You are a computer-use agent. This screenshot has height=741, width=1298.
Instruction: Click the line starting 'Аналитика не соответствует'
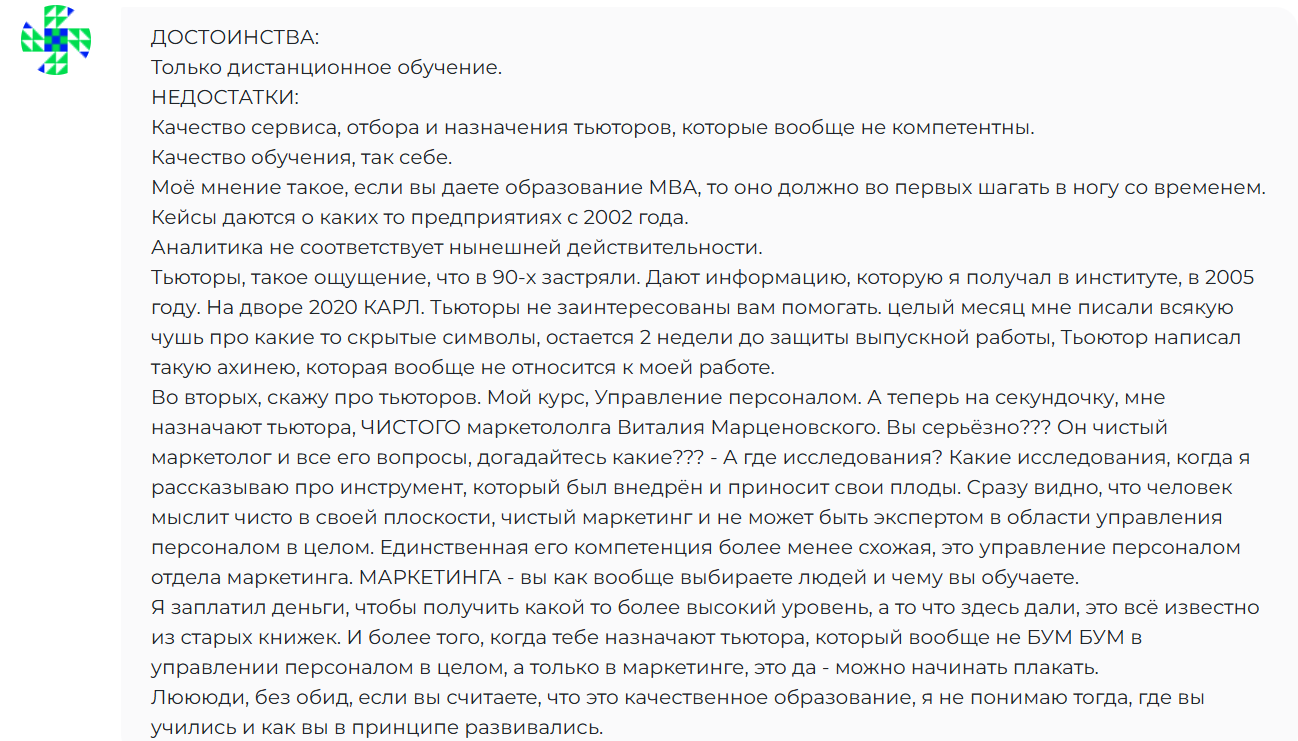pos(457,248)
